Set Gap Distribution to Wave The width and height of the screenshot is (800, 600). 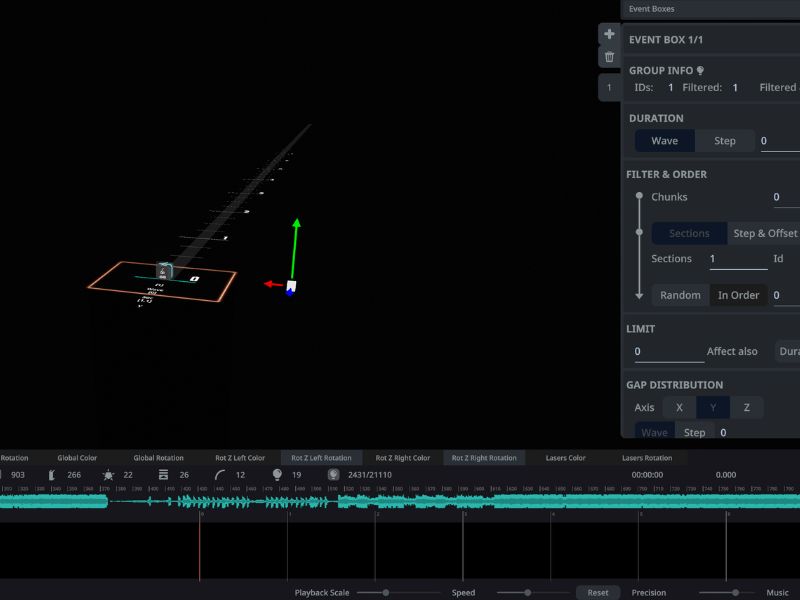pos(654,432)
